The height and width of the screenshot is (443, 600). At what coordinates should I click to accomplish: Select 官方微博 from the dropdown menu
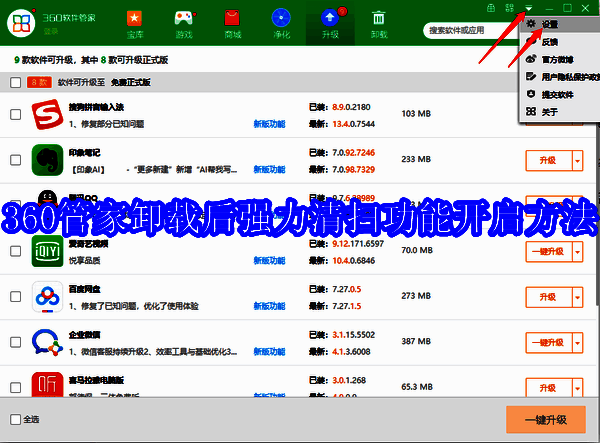pos(559,60)
